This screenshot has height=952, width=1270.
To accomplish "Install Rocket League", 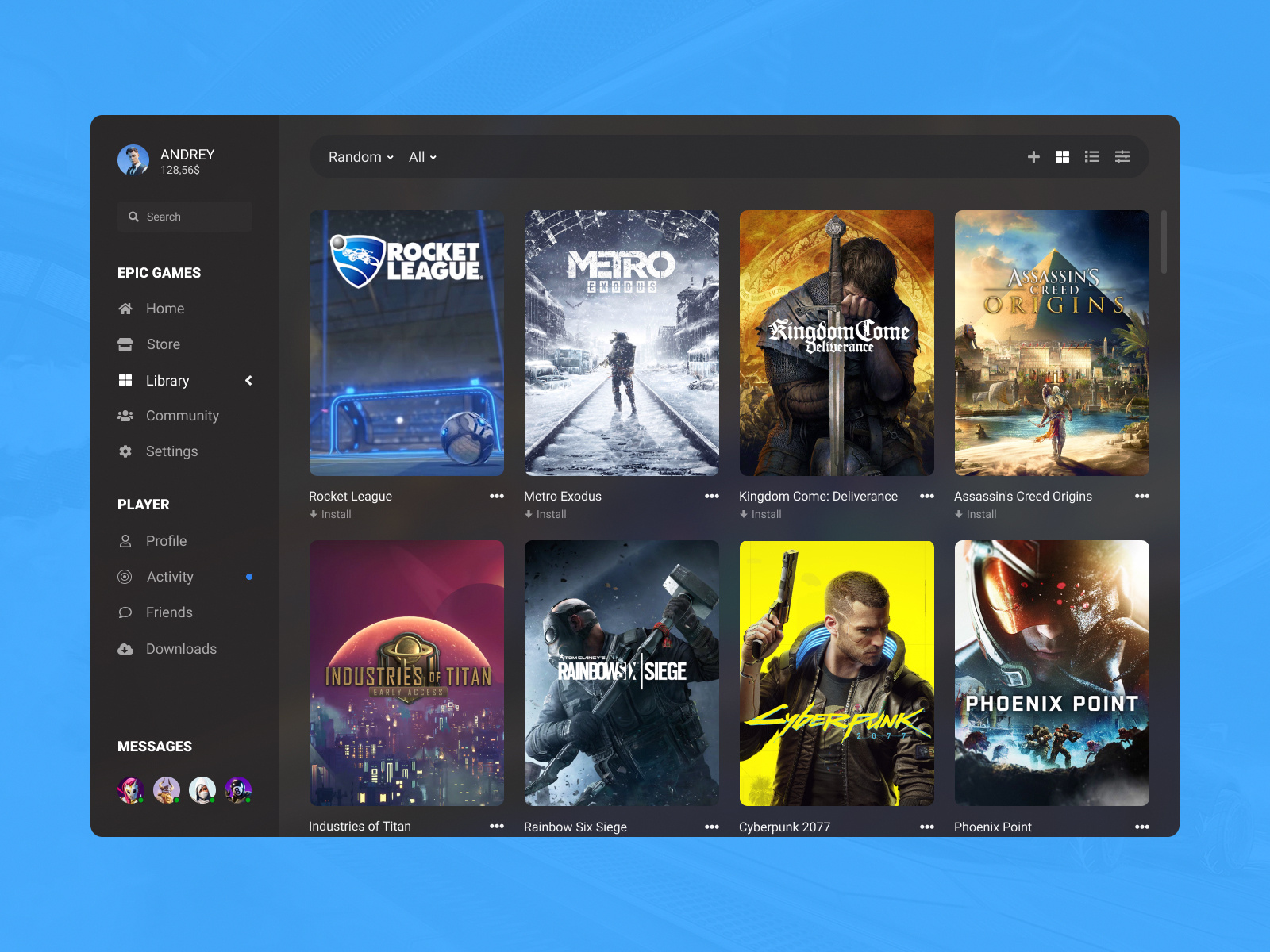I will [x=330, y=514].
